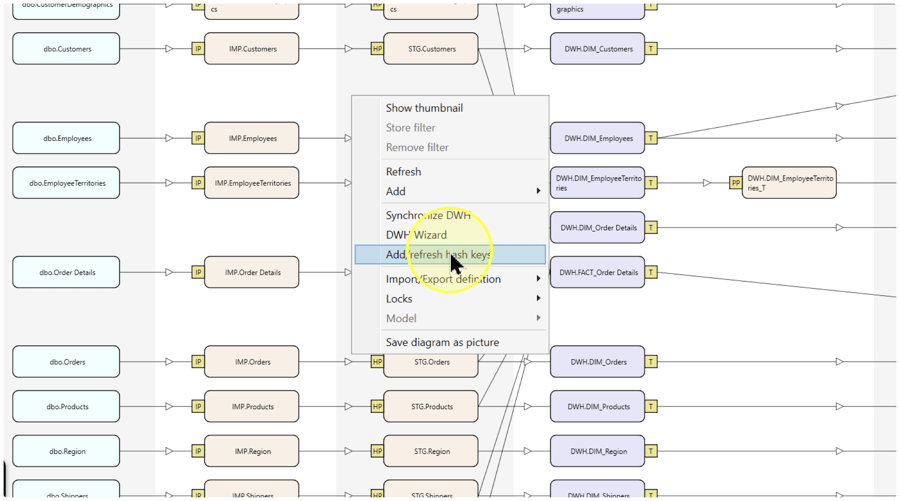The image size is (900, 501).
Task: Choose Save diagram as picture
Action: (x=450, y=342)
